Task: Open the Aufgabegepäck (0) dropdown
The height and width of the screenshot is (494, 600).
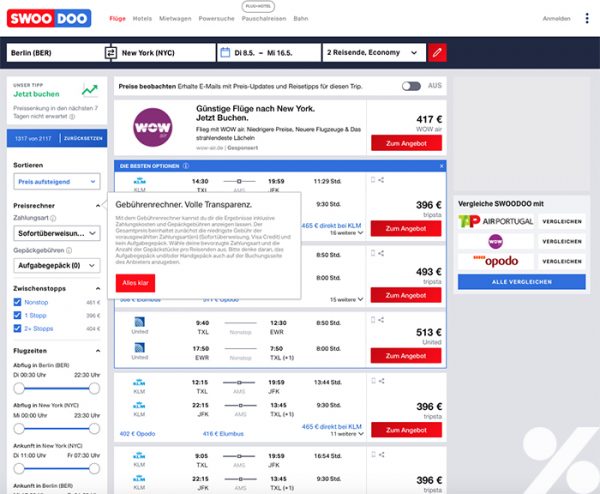Action: [x=57, y=265]
